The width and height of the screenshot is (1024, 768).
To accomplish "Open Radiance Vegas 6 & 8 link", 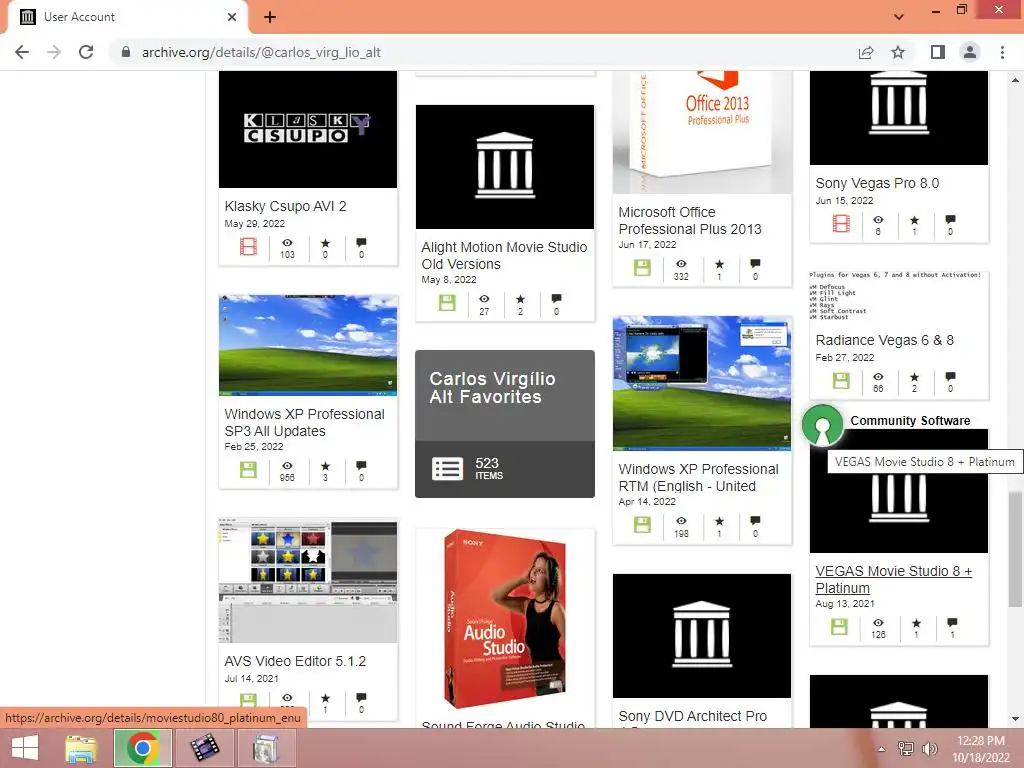I will click(x=884, y=340).
